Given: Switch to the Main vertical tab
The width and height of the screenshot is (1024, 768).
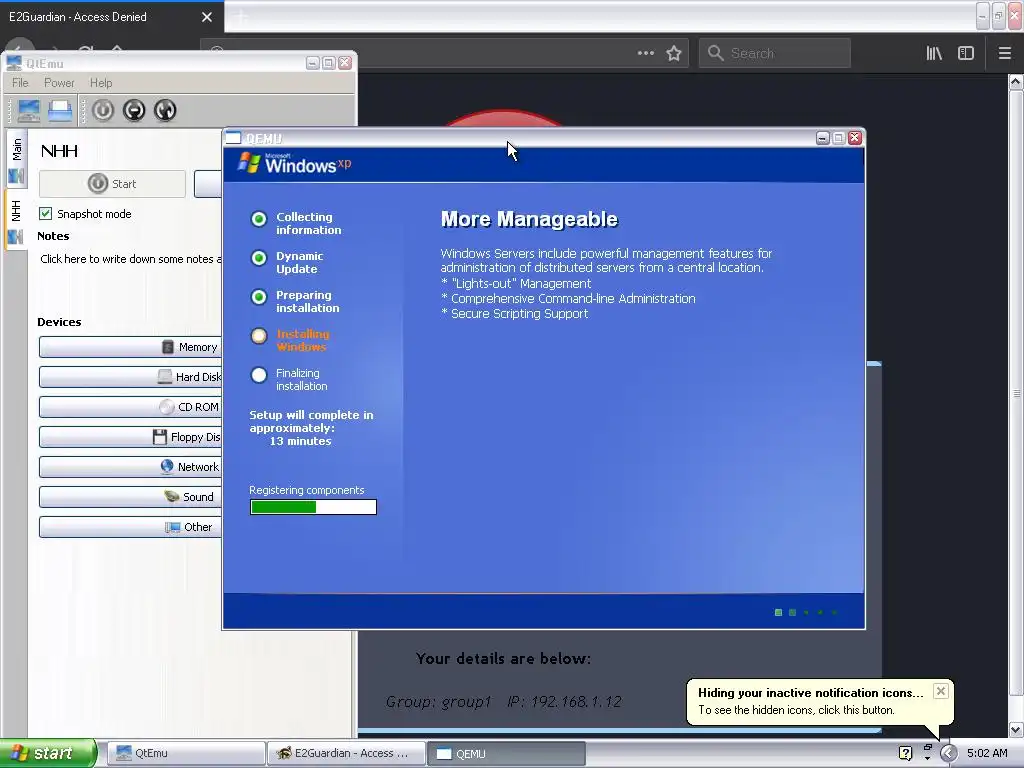Looking at the screenshot, I should pos(16,160).
